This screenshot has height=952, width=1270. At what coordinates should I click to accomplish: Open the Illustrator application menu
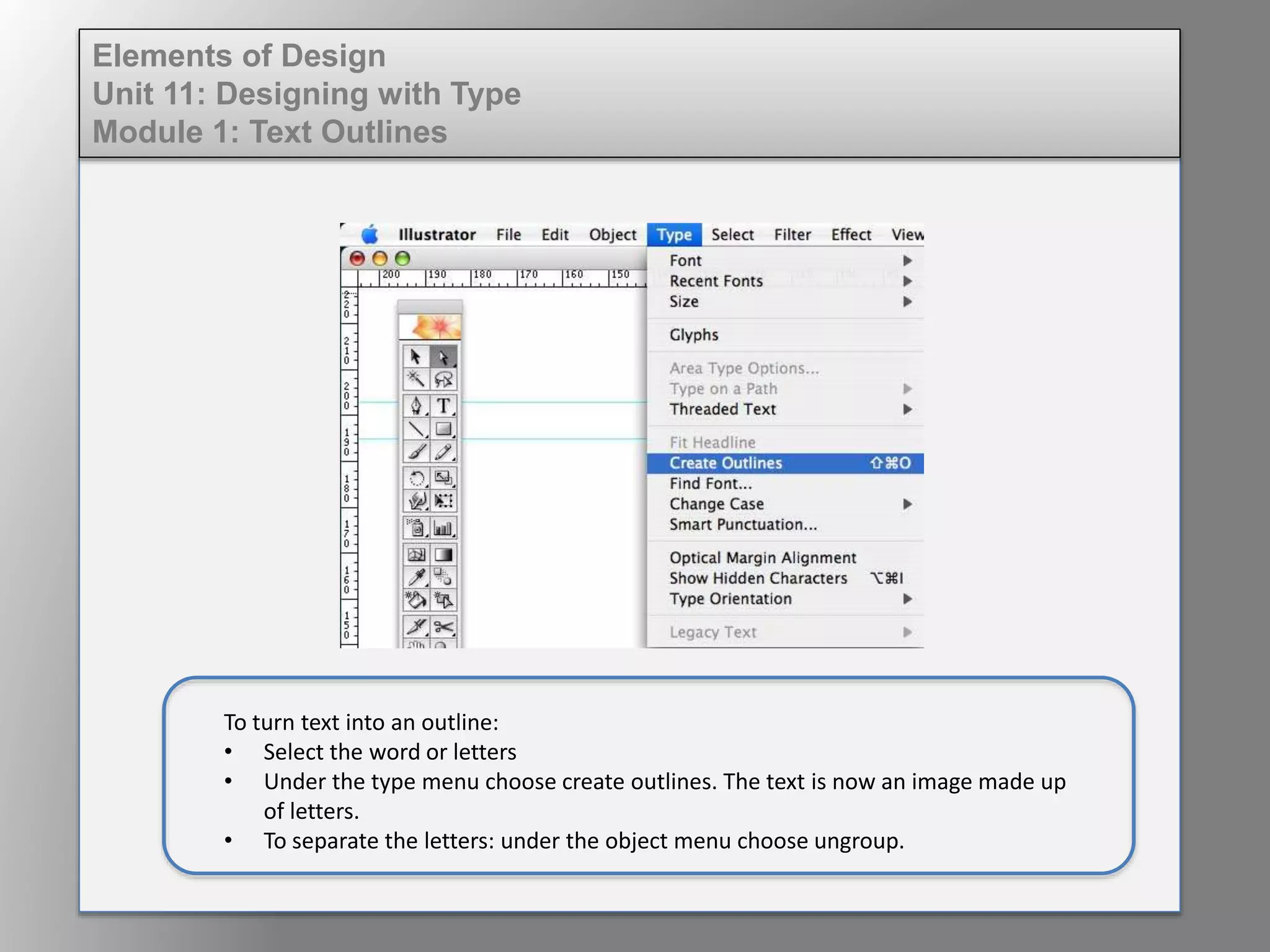coord(437,235)
